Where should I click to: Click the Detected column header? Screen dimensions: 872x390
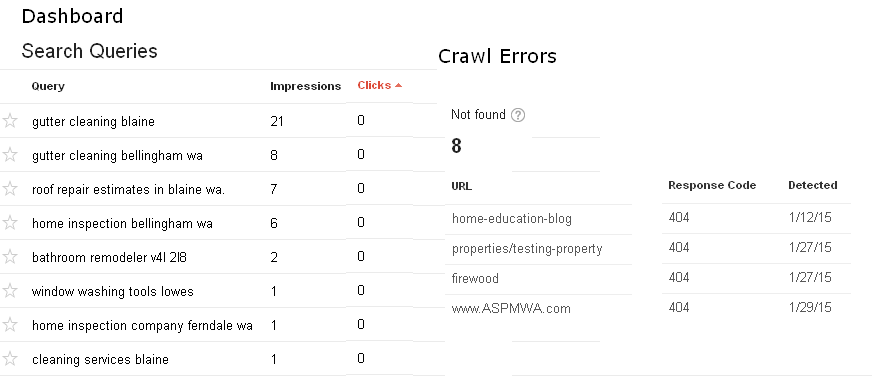pyautogui.click(x=812, y=185)
